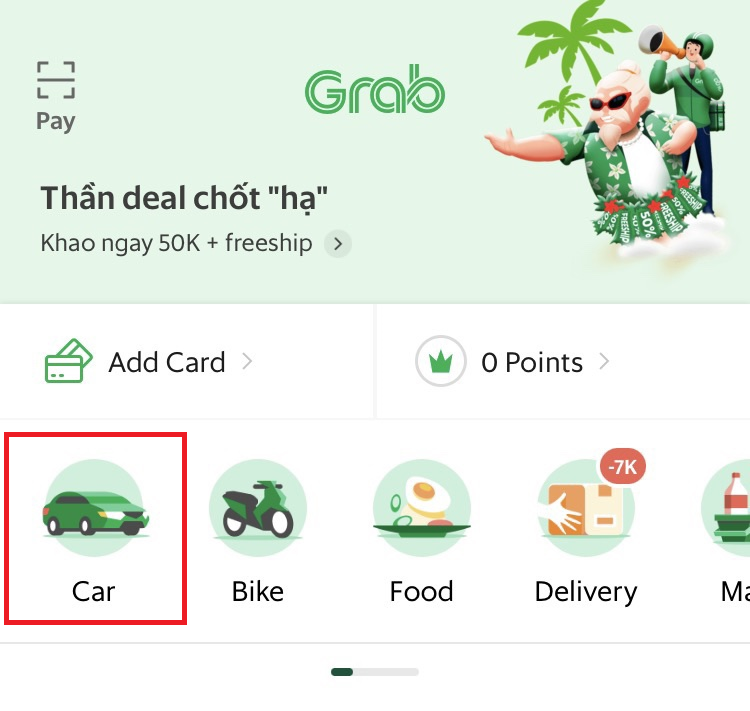Viewport: 750px width, 711px height.
Task: Click the credit card Add Card icon
Action: pos(68,361)
